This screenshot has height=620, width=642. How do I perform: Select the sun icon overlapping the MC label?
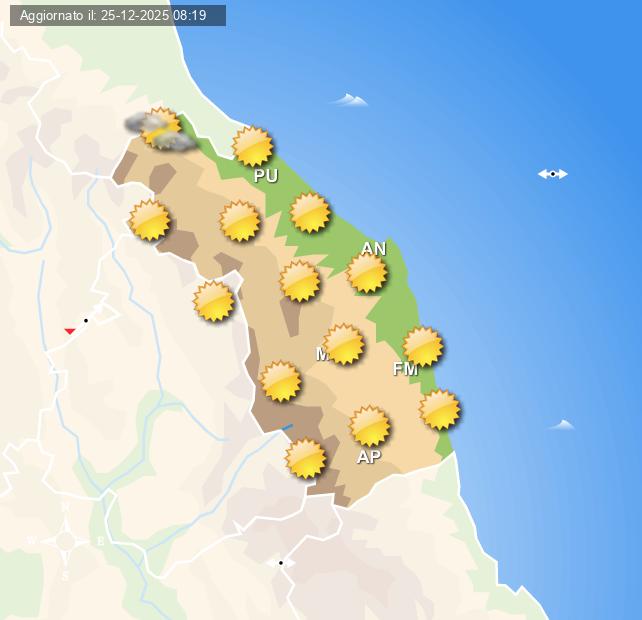pos(344,344)
